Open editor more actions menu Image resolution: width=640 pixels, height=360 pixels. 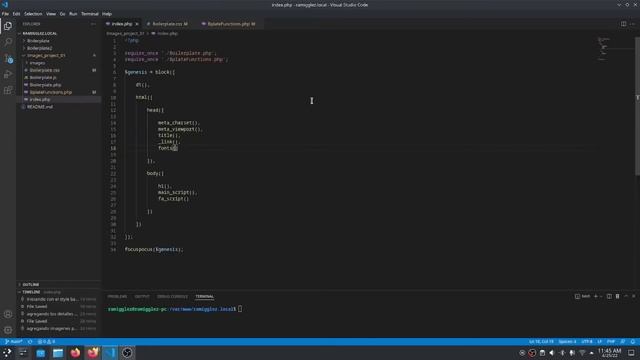tap(633, 24)
